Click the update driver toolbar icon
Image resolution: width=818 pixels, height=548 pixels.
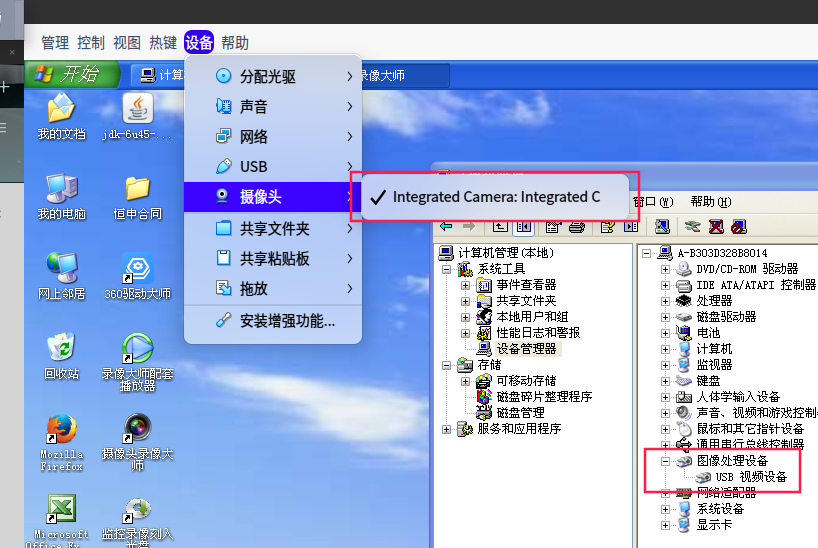coord(693,227)
